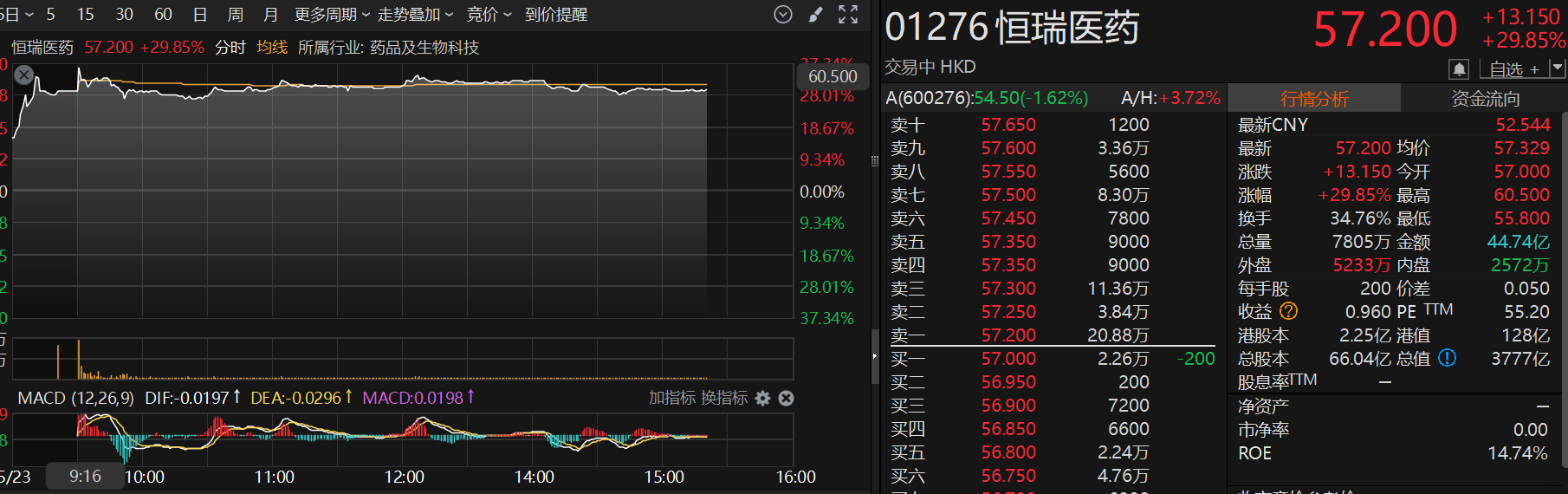
Task: Click the help icon next to 收益
Action: (x=1289, y=311)
